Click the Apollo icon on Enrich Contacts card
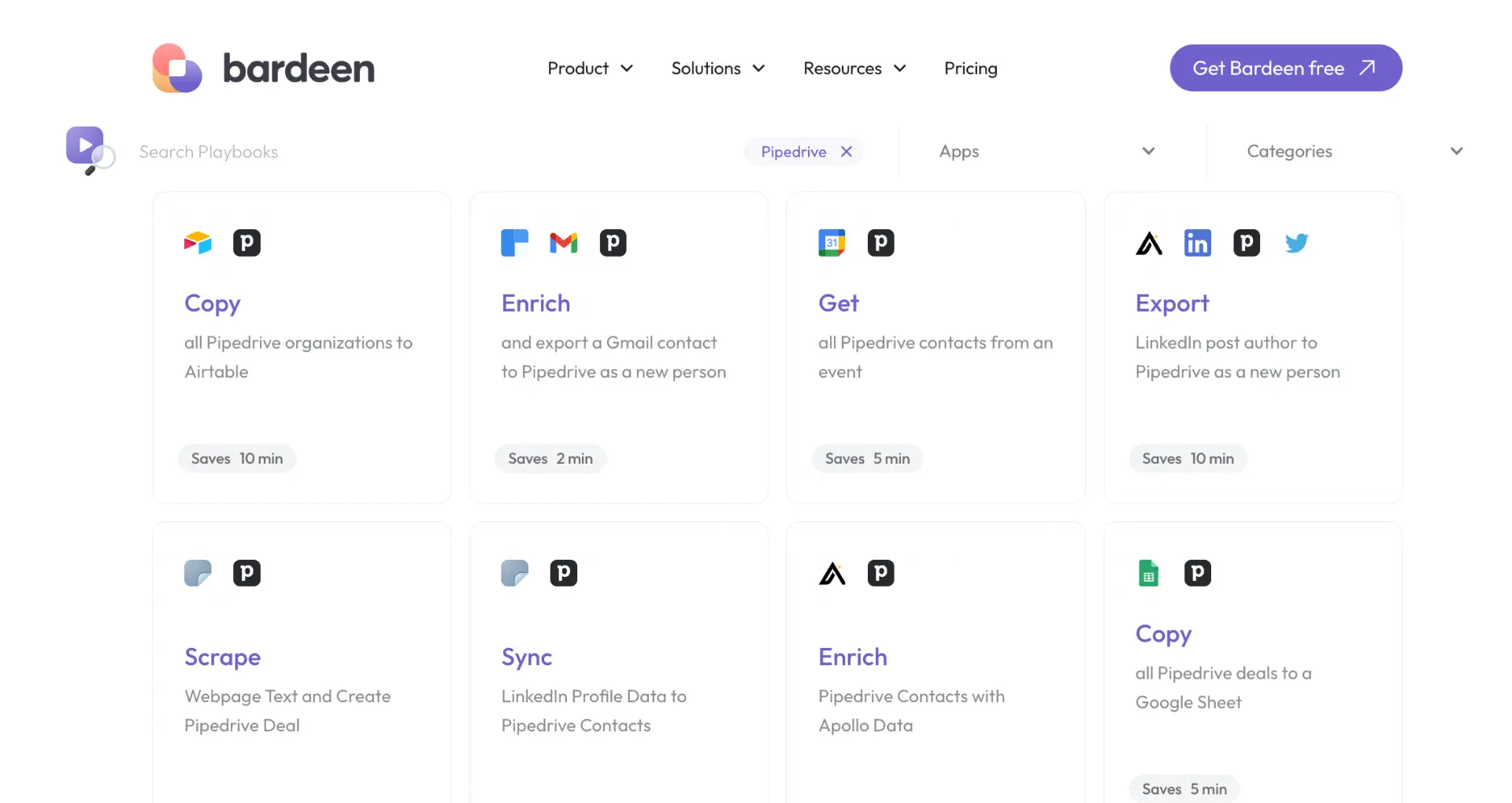The height and width of the screenshot is (803, 1512). [x=832, y=574]
